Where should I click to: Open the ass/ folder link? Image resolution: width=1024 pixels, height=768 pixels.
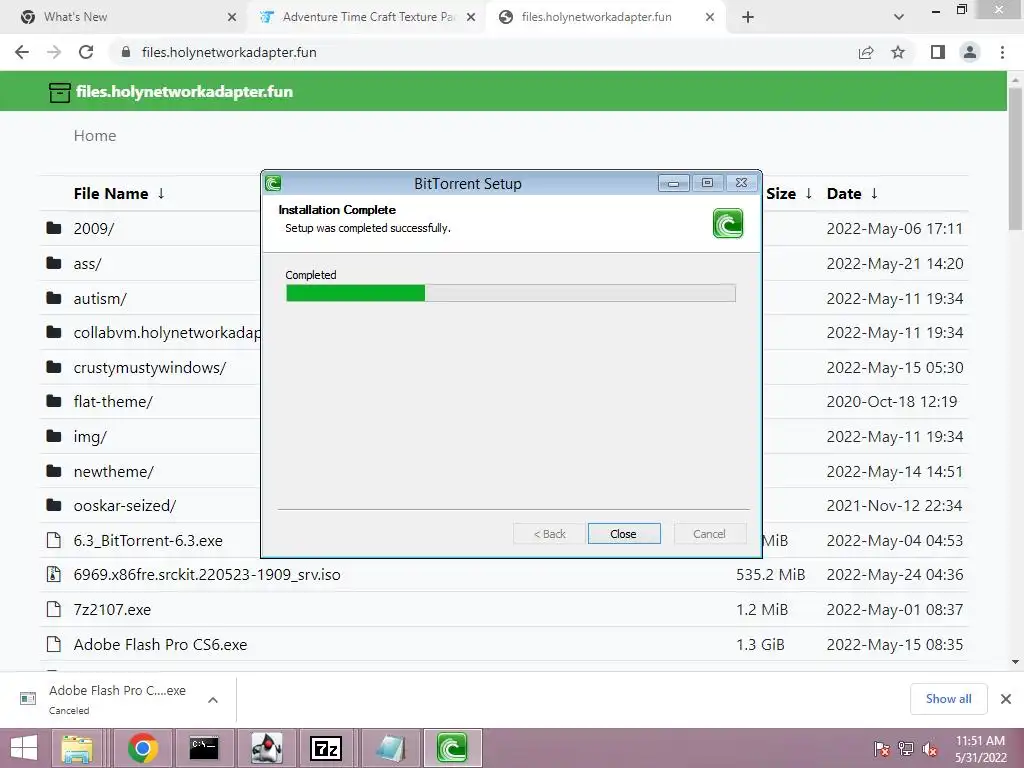(88, 263)
